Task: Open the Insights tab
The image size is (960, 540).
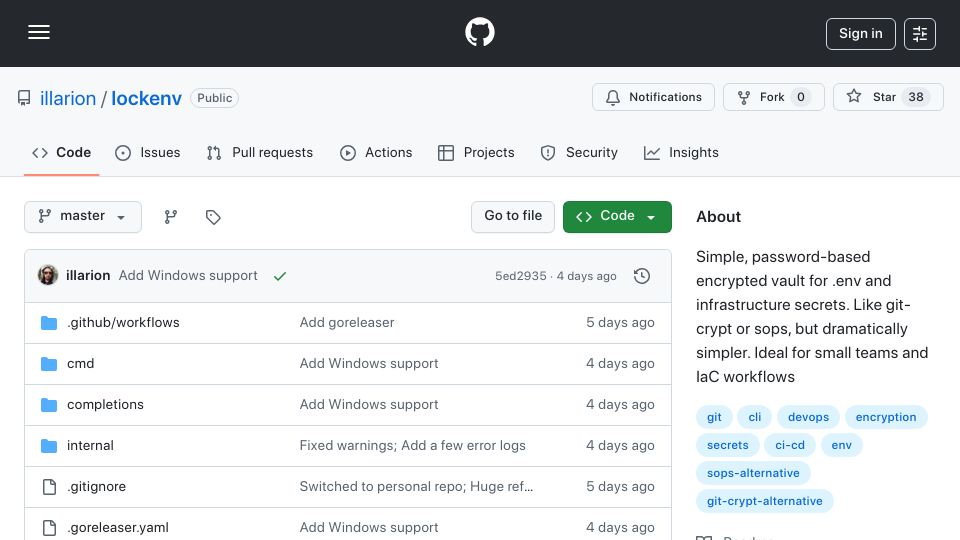Action: click(x=681, y=152)
